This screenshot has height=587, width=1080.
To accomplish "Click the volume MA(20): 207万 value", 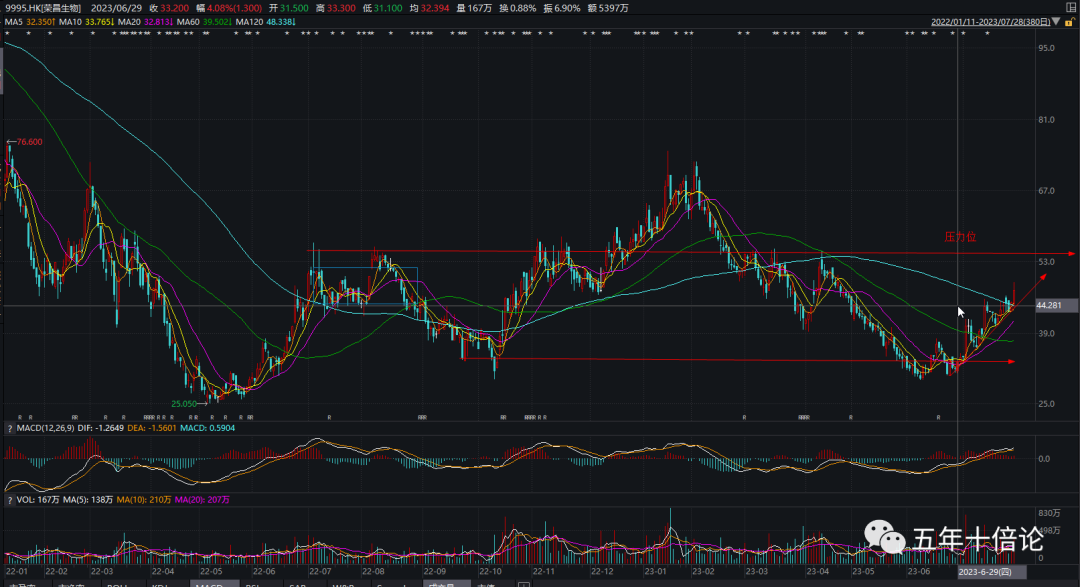I will [202, 500].
